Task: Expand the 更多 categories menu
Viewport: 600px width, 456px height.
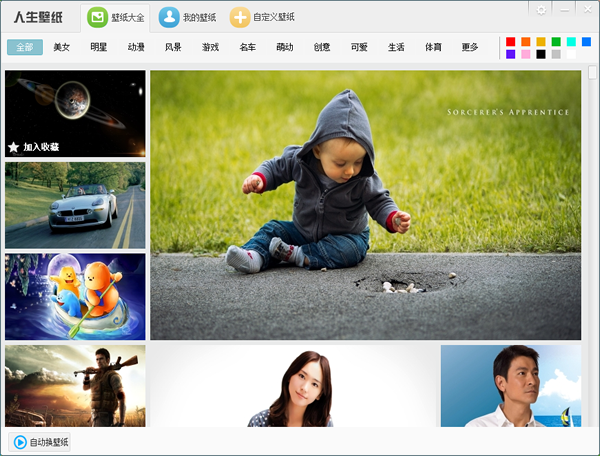Action: click(x=469, y=47)
